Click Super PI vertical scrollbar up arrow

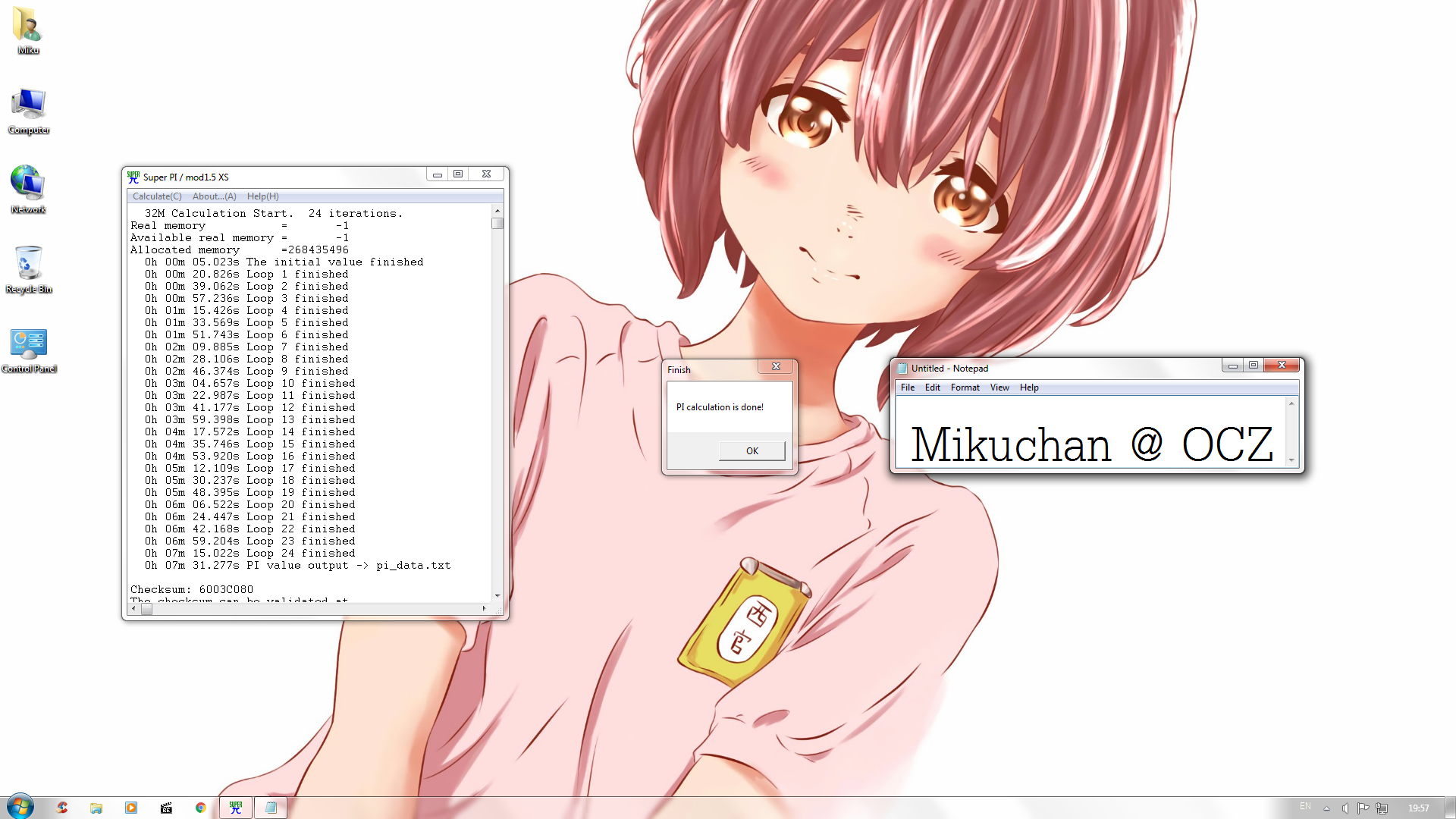coord(497,212)
